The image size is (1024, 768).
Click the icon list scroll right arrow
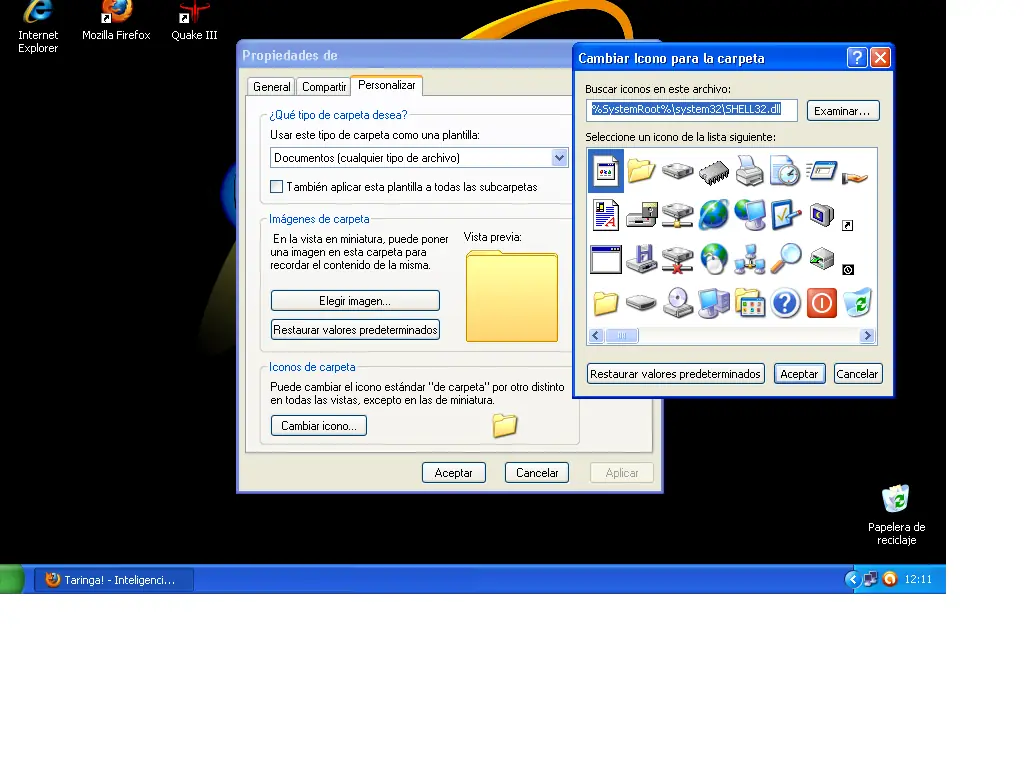(x=867, y=336)
